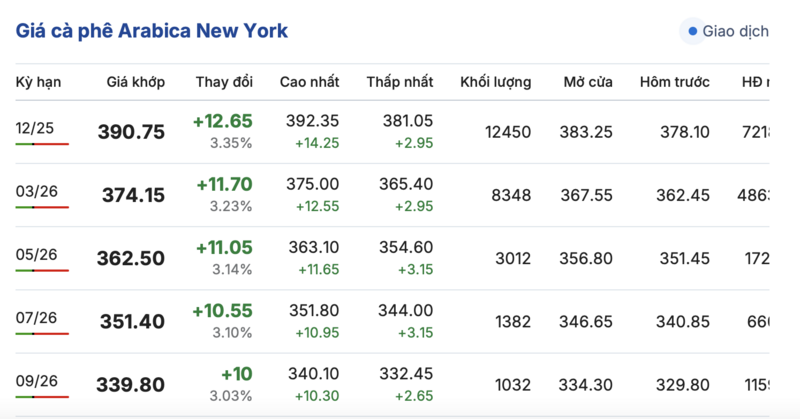The height and width of the screenshot is (419, 800).
Task: Click the Cao nhất column header
Action: pos(309,81)
